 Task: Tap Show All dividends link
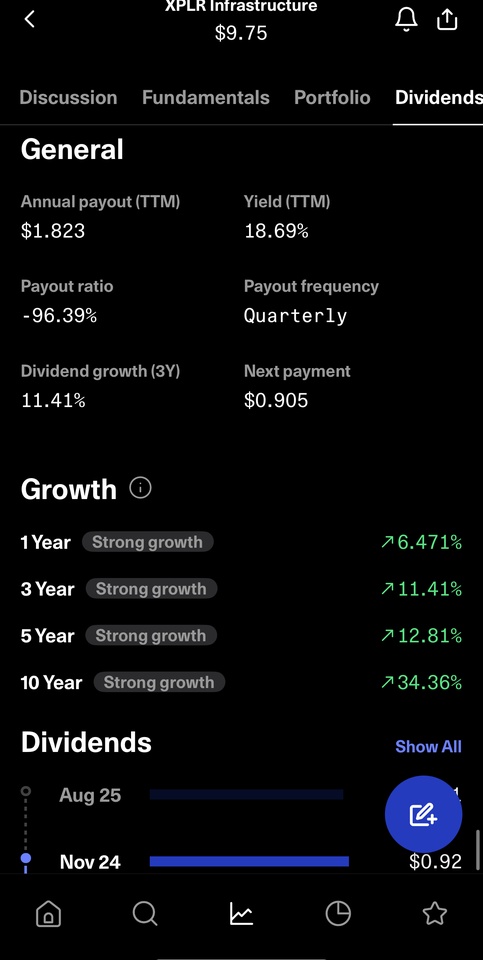(x=429, y=746)
